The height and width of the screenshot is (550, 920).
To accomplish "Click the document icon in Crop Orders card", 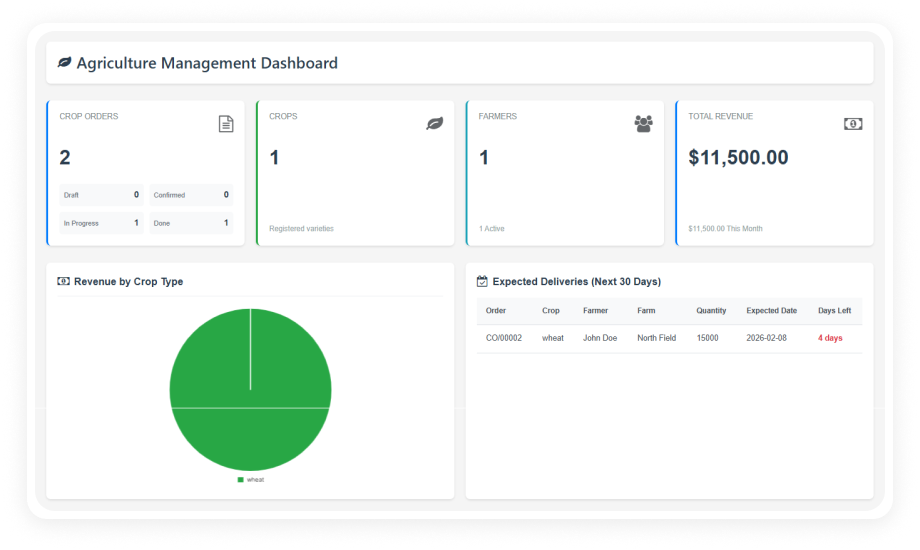I will 226,124.
